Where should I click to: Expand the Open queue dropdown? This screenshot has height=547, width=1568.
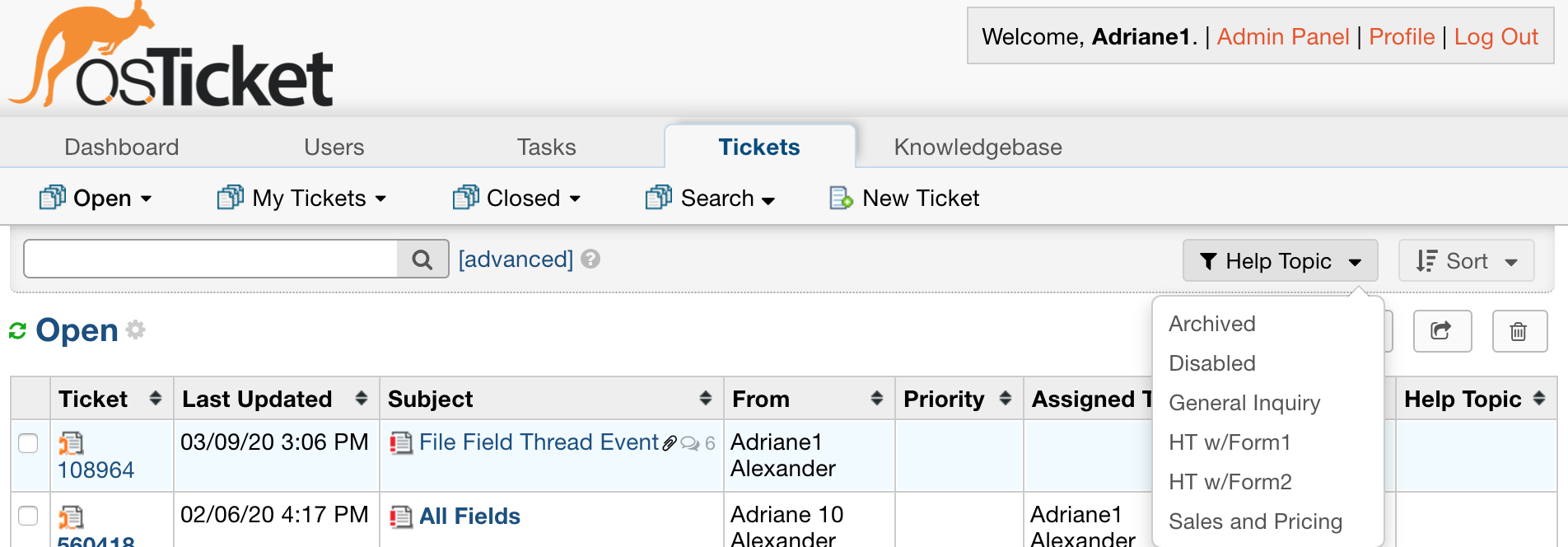96,199
